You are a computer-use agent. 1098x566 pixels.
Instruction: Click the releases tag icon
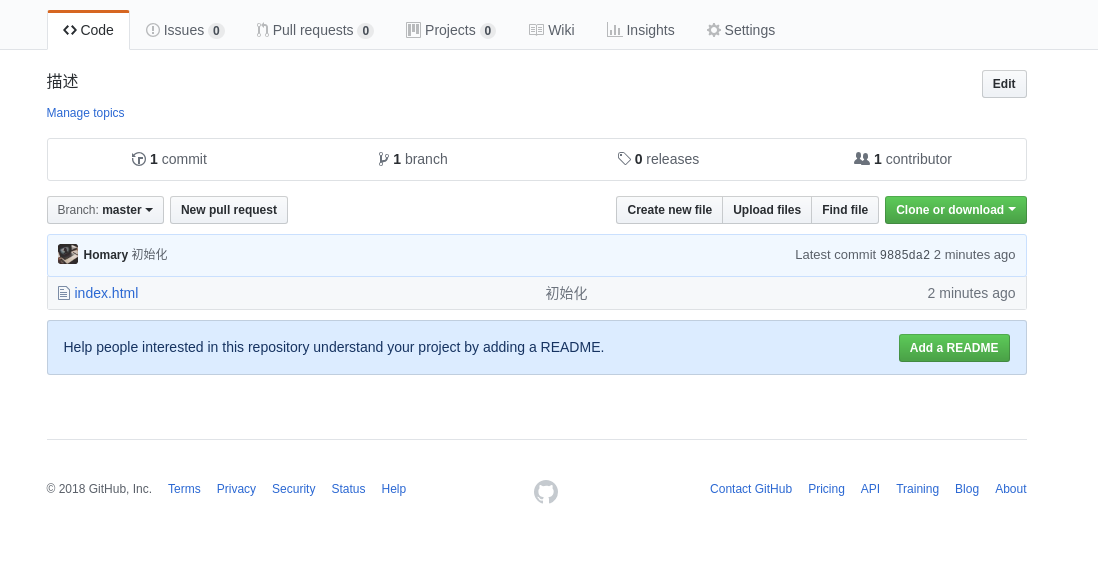pos(624,159)
